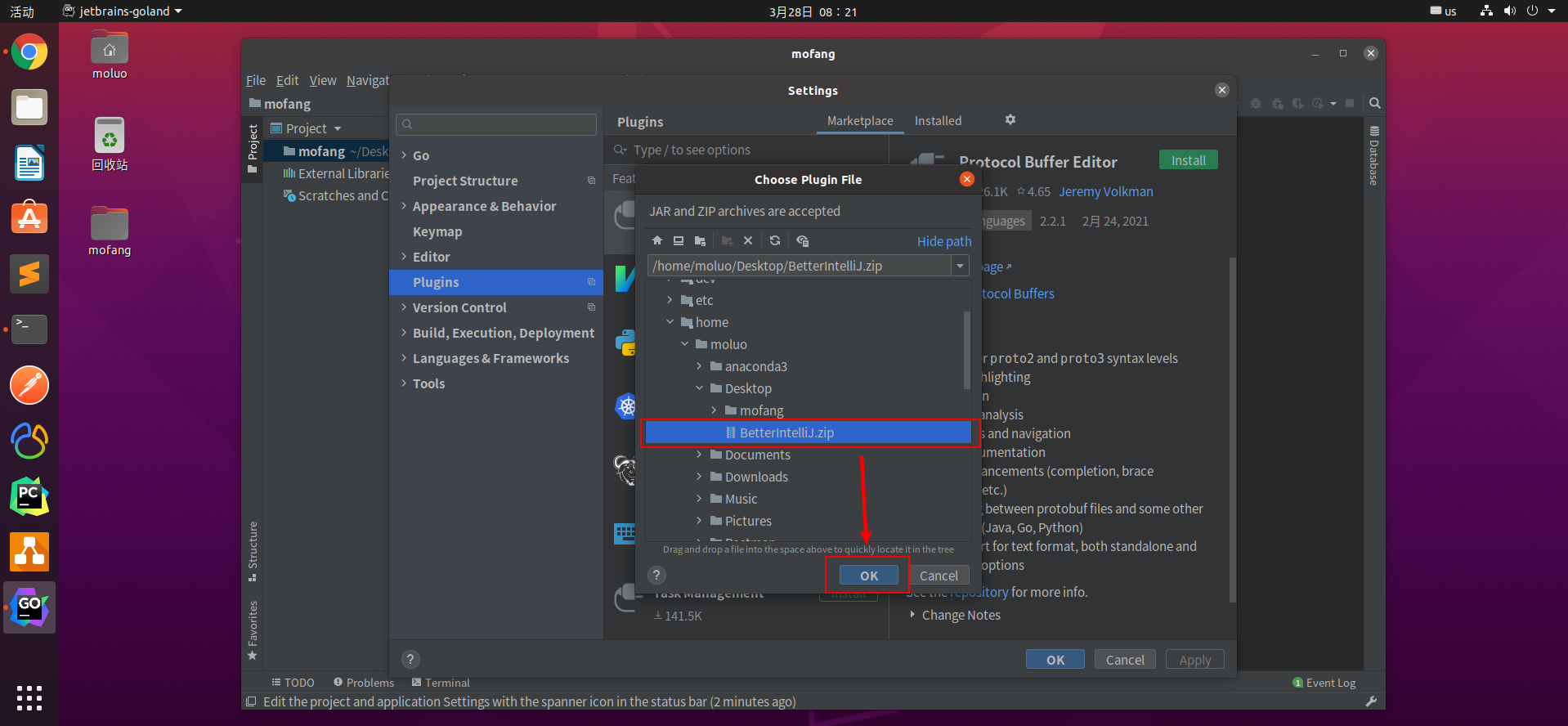The height and width of the screenshot is (726, 1568).
Task: Open the Edit menu in GoLand
Action: [x=287, y=80]
